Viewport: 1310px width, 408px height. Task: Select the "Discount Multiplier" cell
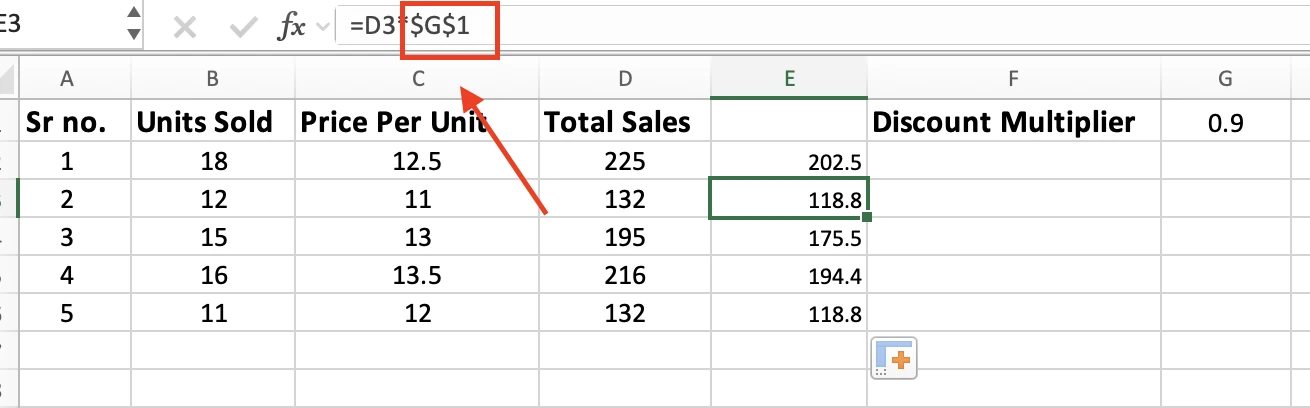click(x=1014, y=122)
